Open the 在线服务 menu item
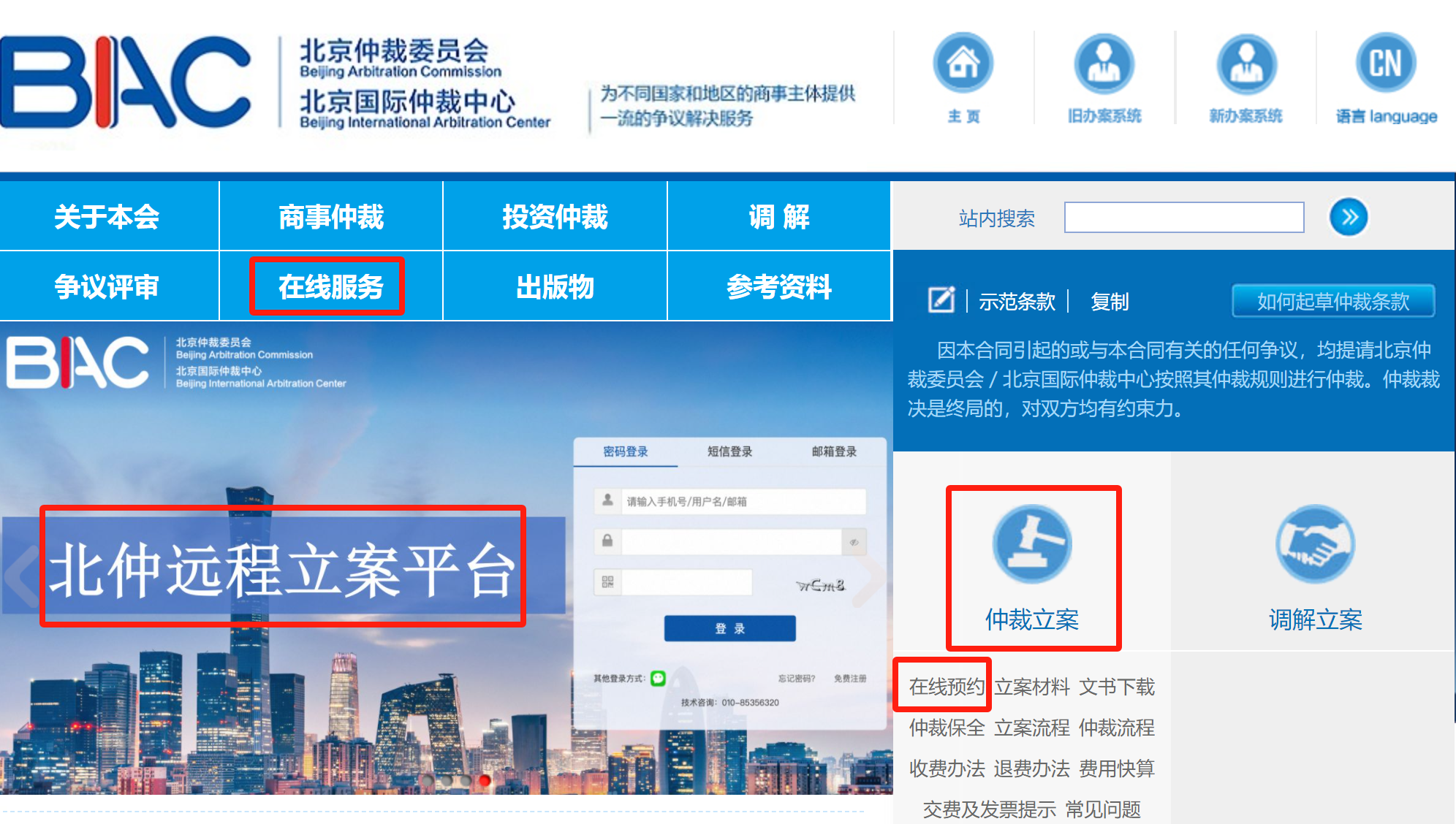The height and width of the screenshot is (824, 1456). click(x=330, y=287)
